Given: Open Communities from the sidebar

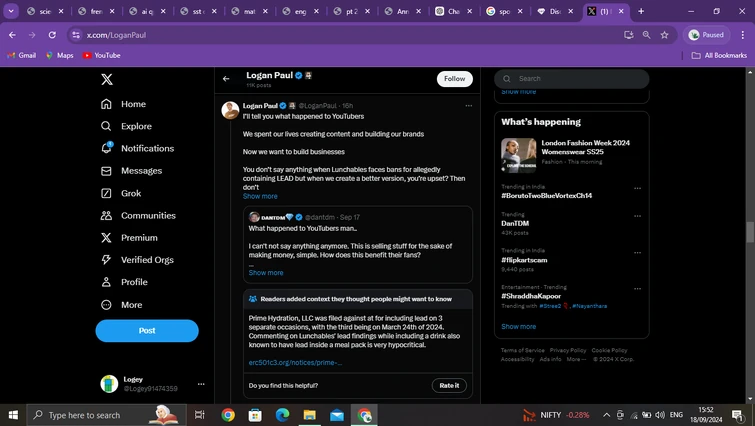Looking at the screenshot, I should (138, 216).
